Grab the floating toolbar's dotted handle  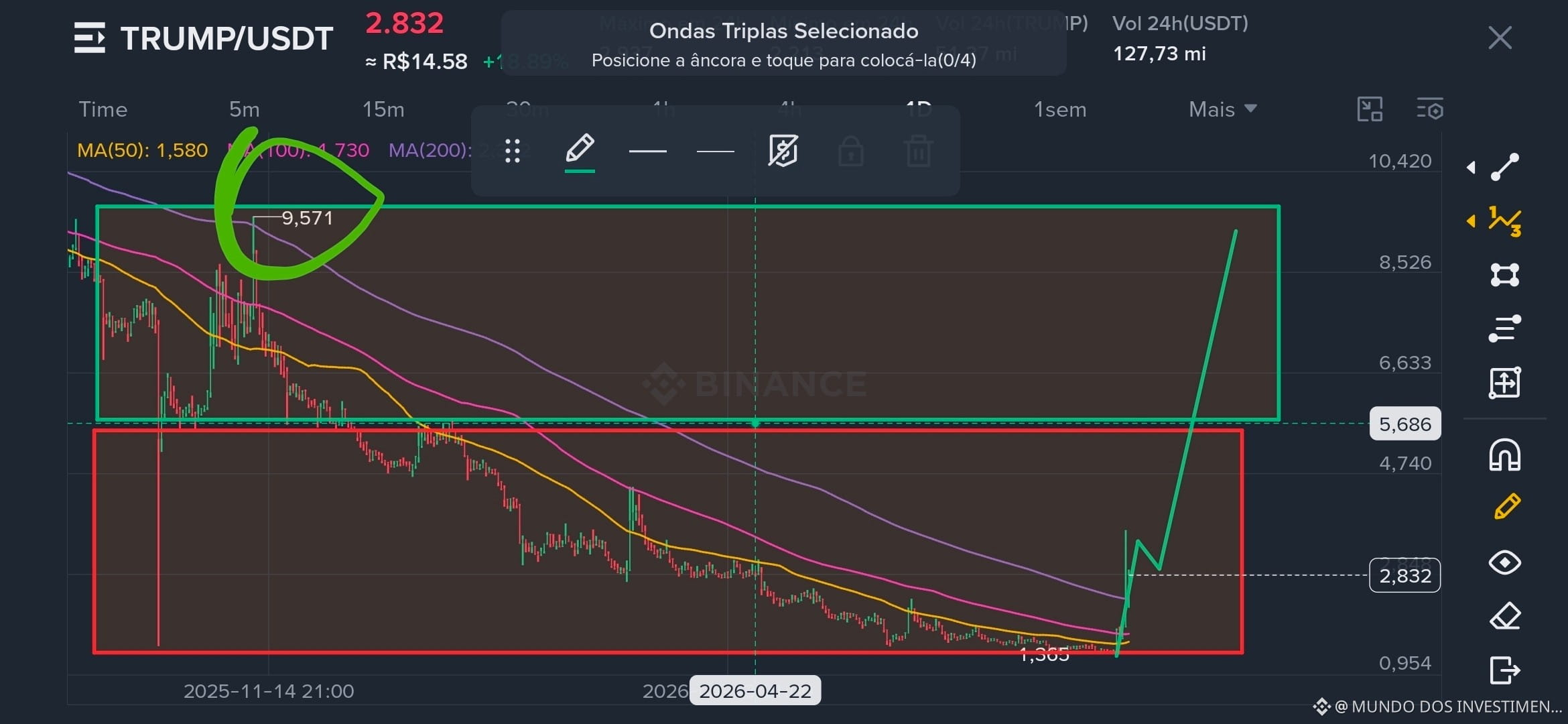[x=513, y=151]
